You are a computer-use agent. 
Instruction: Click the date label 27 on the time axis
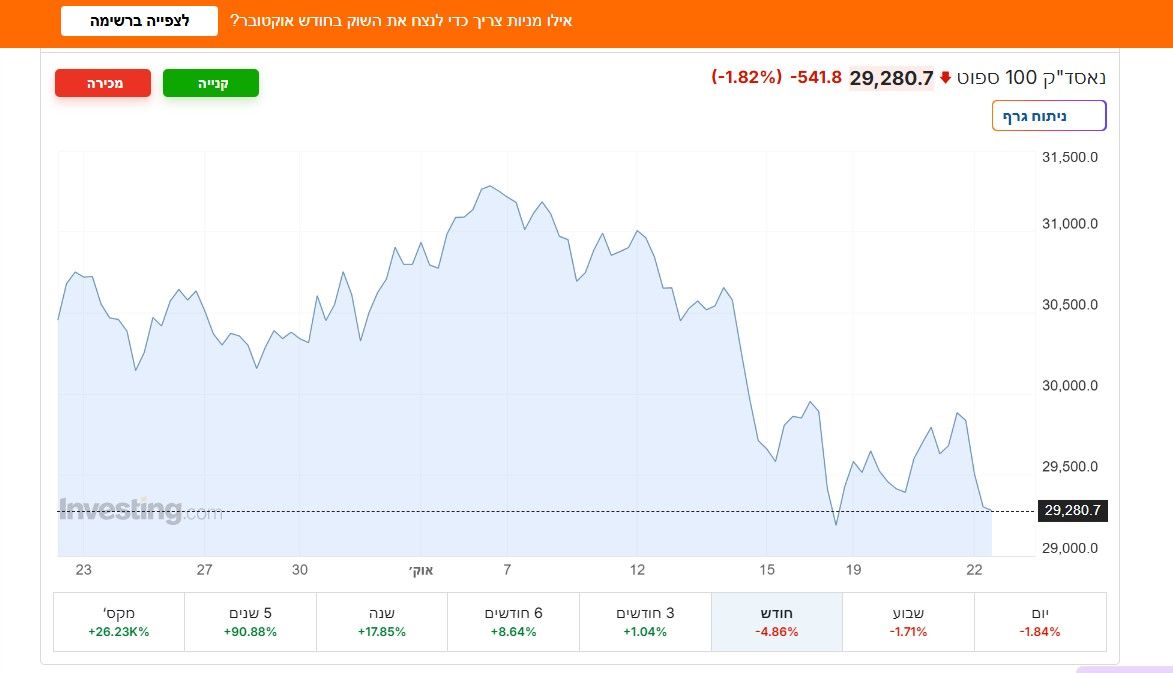(204, 570)
